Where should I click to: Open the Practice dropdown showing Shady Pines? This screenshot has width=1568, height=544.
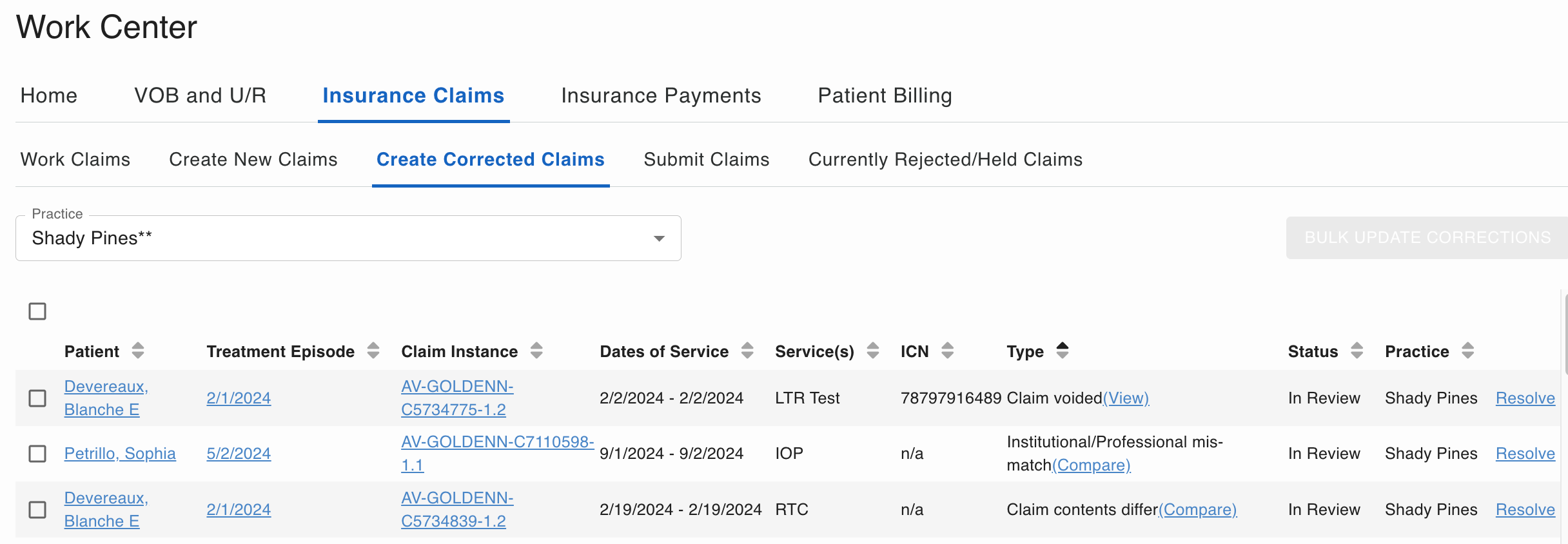[348, 238]
